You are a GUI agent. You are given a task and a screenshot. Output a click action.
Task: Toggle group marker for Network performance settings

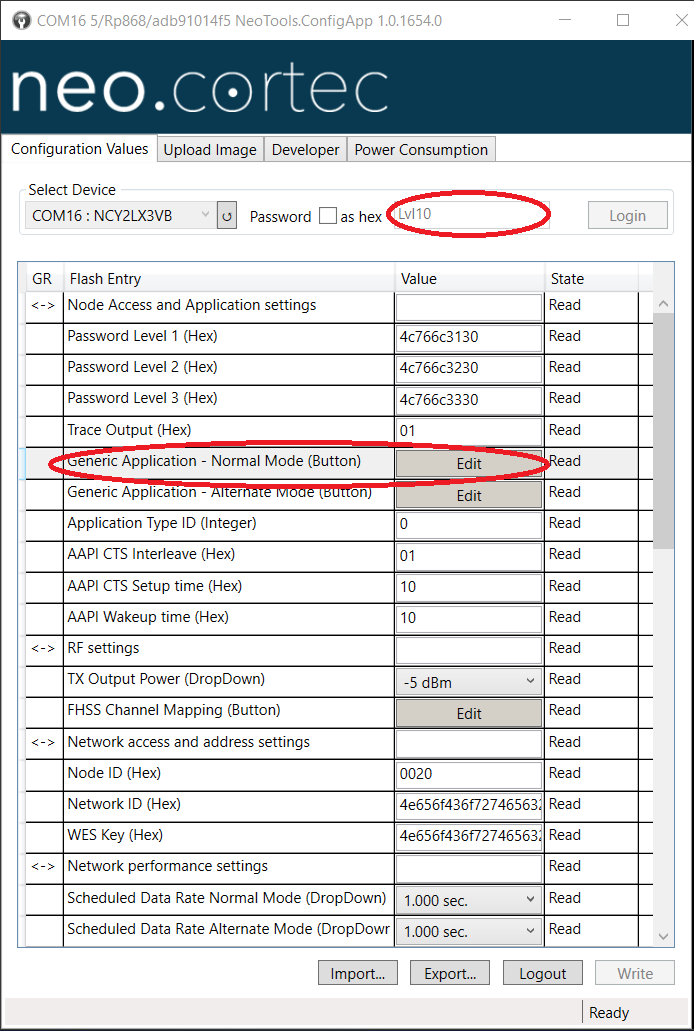pos(43,867)
